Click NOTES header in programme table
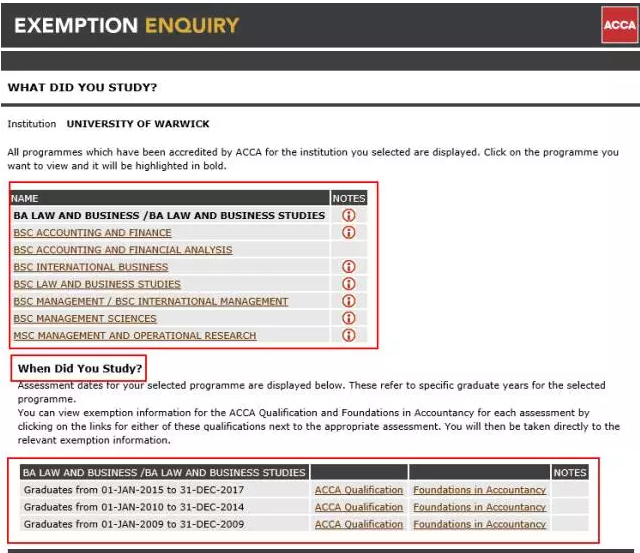 pyautogui.click(x=349, y=198)
